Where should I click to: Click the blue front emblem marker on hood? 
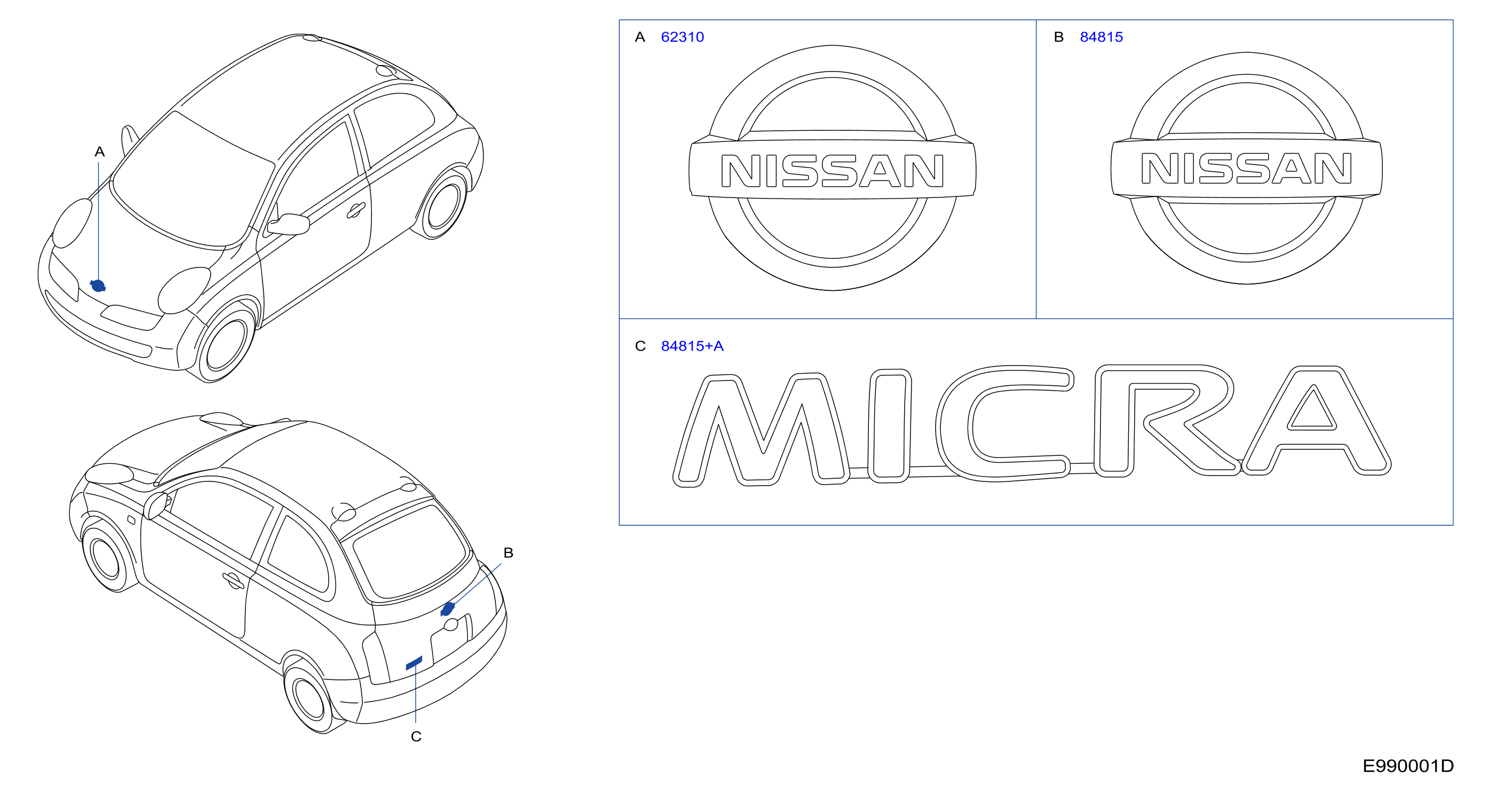(98, 286)
